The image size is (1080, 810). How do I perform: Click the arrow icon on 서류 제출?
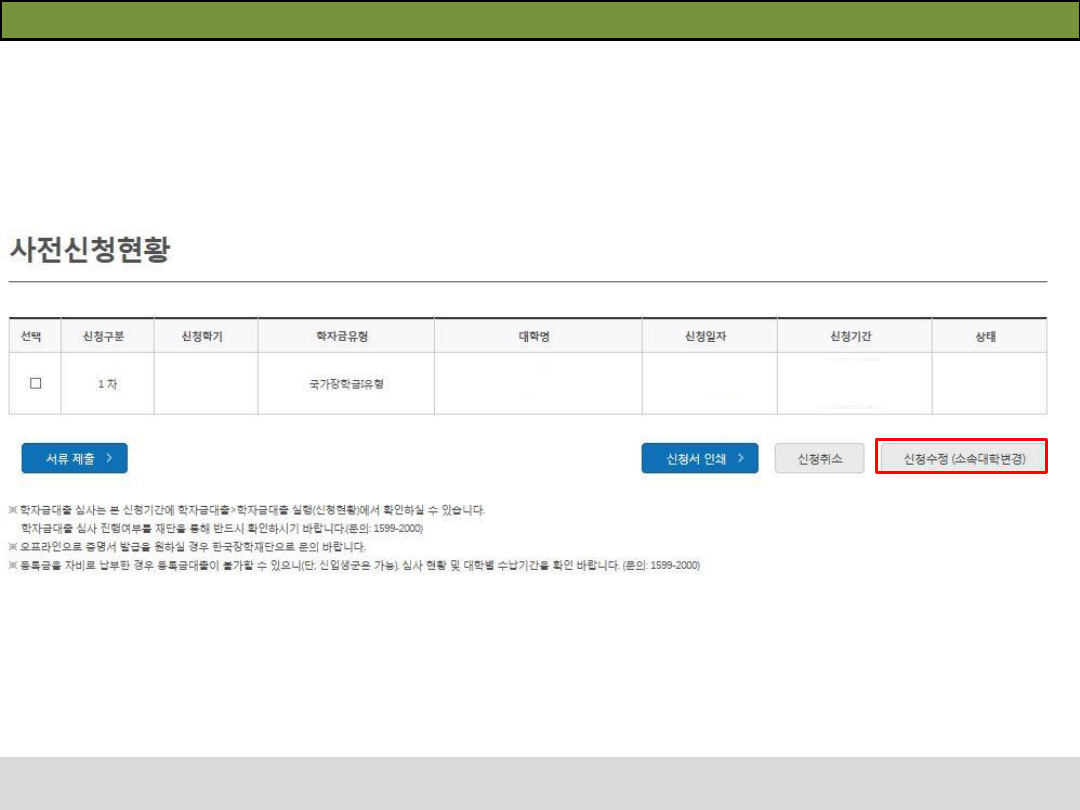pyautogui.click(x=109, y=458)
